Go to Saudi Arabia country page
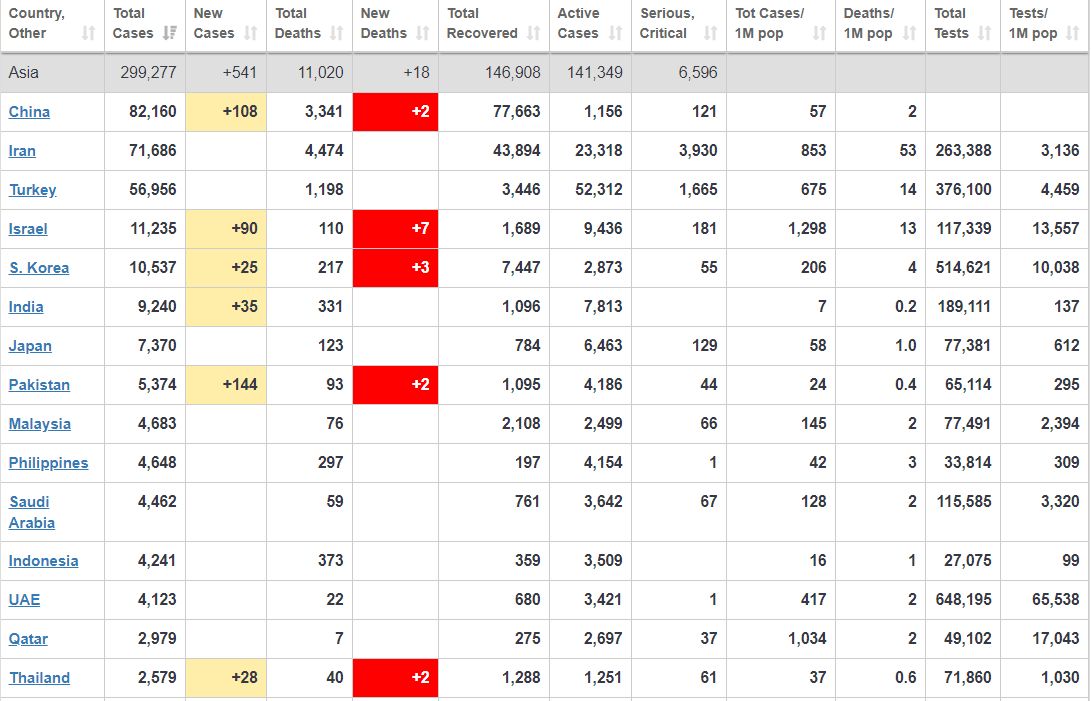Image resolution: width=1091 pixels, height=701 pixels. pos(32,512)
